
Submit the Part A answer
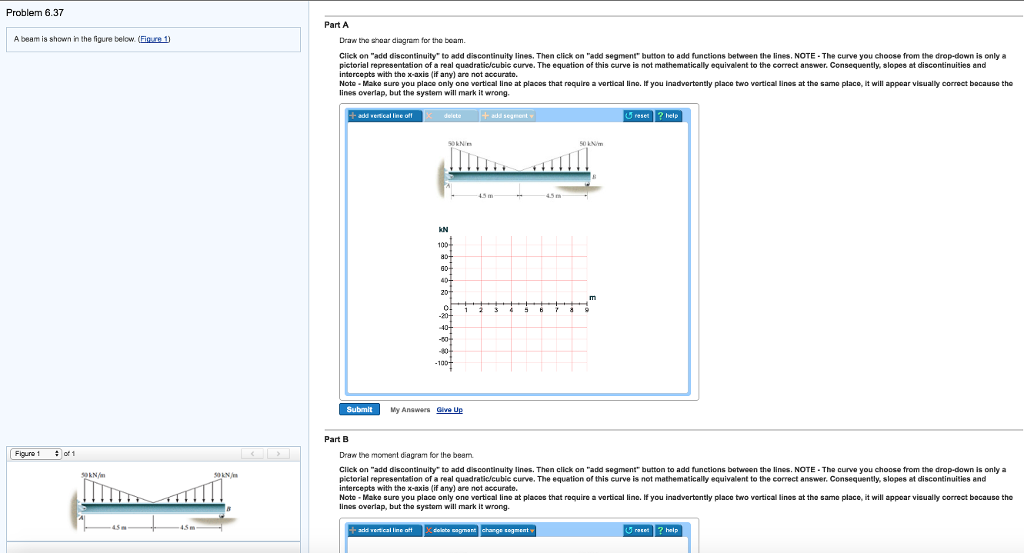(x=359, y=409)
